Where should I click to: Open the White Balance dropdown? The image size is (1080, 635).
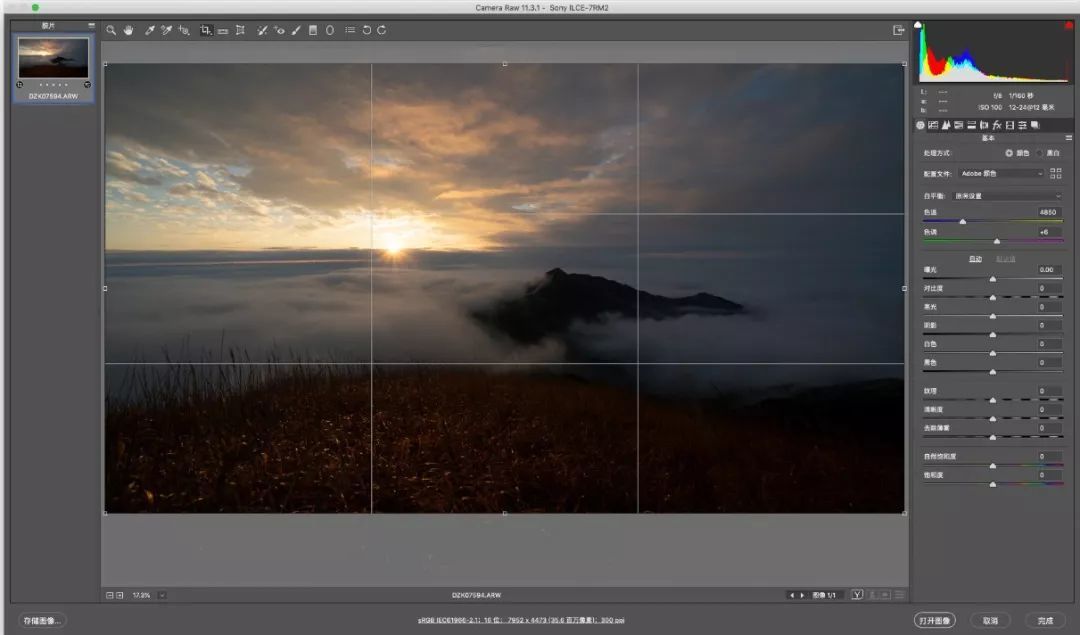(1008, 196)
